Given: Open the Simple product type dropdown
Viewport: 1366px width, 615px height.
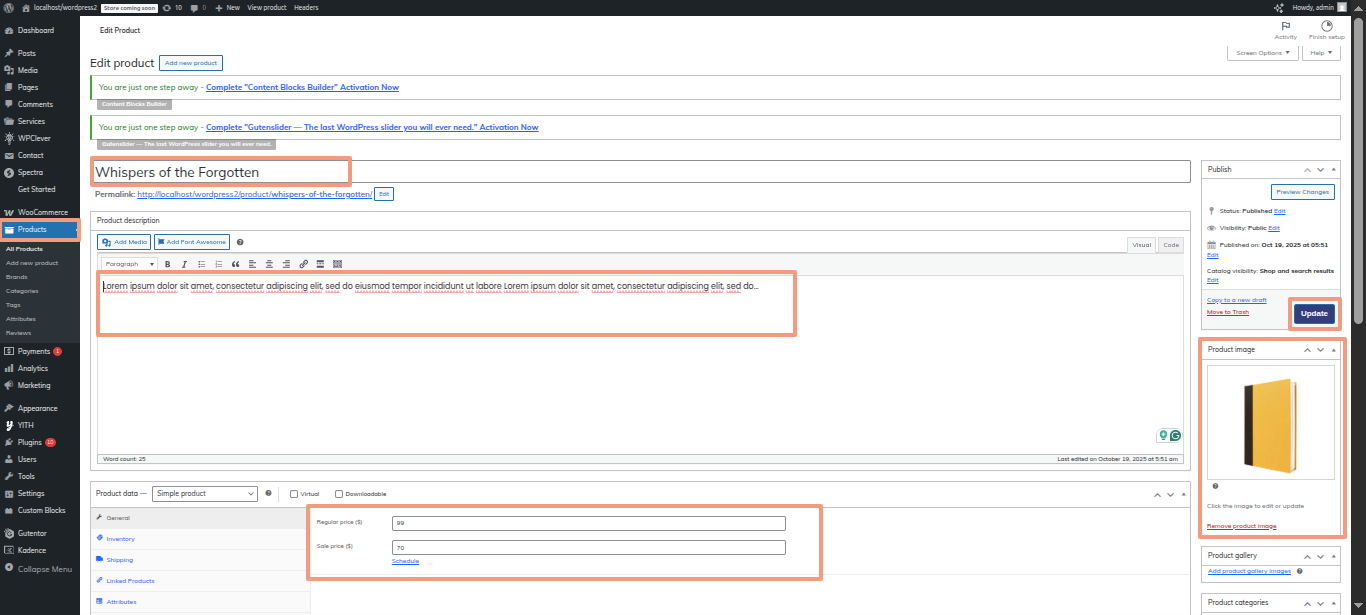Looking at the screenshot, I should click(x=205, y=494).
